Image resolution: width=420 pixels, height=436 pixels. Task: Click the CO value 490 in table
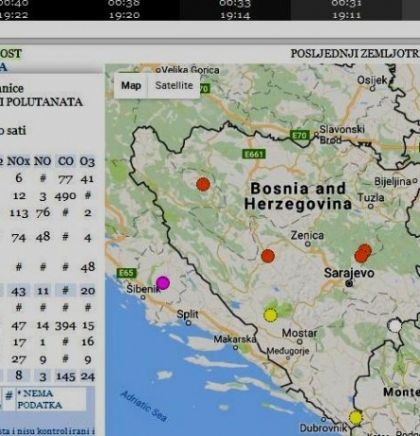click(x=65, y=196)
